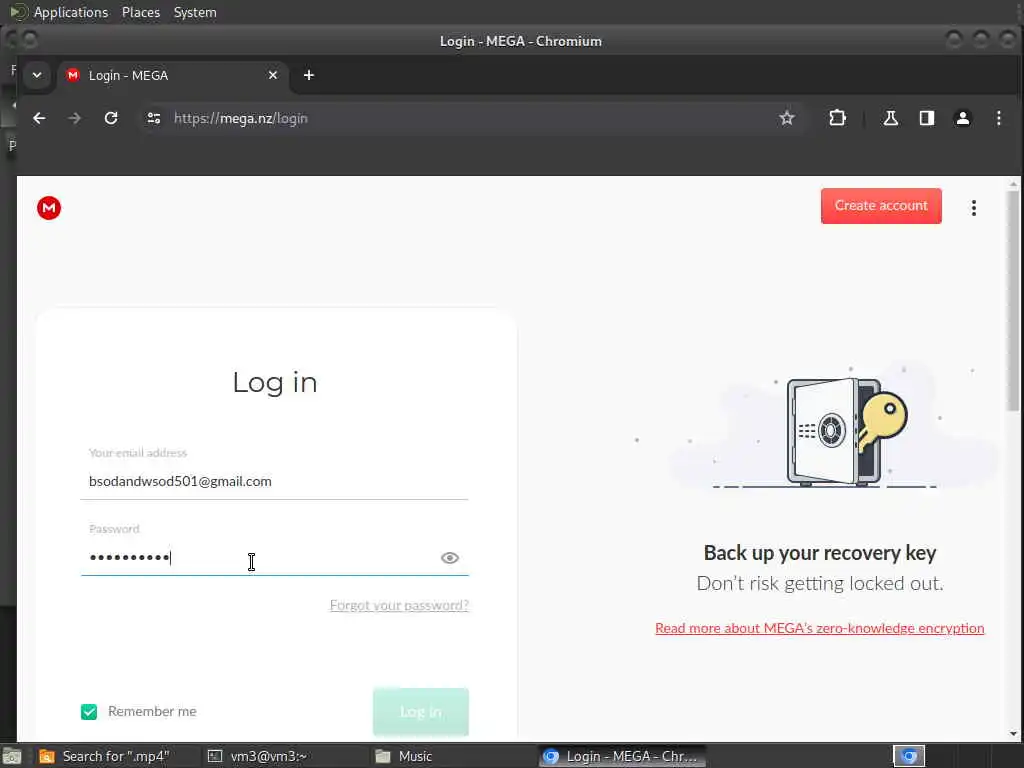Bookmark this page with the star
Image resolution: width=1024 pixels, height=768 pixels.
tap(787, 118)
